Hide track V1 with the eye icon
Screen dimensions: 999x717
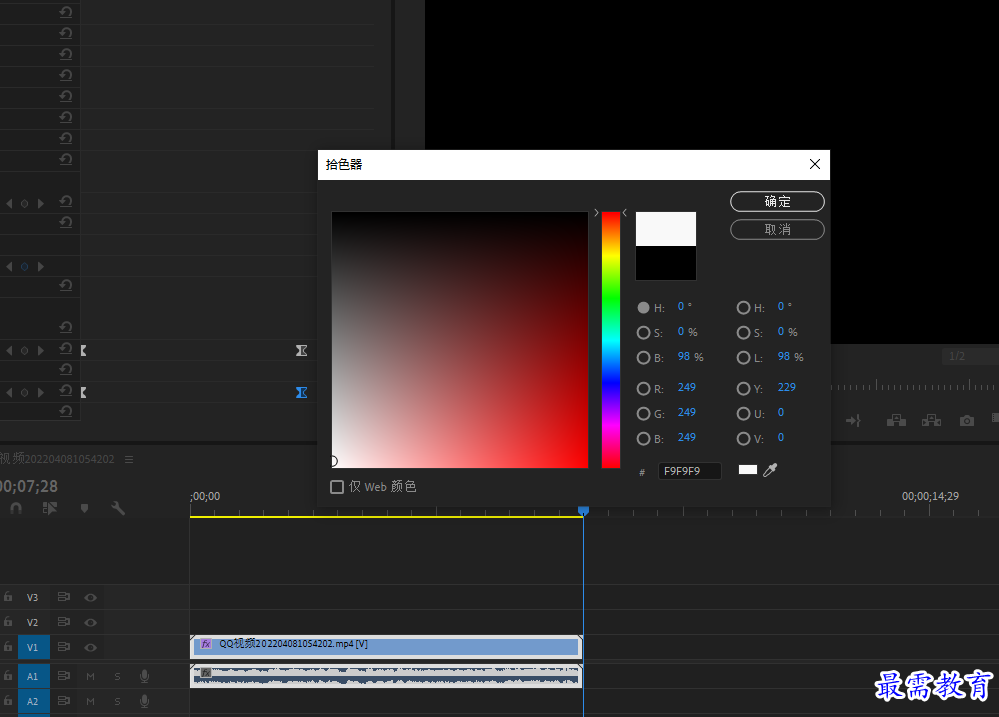click(x=90, y=647)
